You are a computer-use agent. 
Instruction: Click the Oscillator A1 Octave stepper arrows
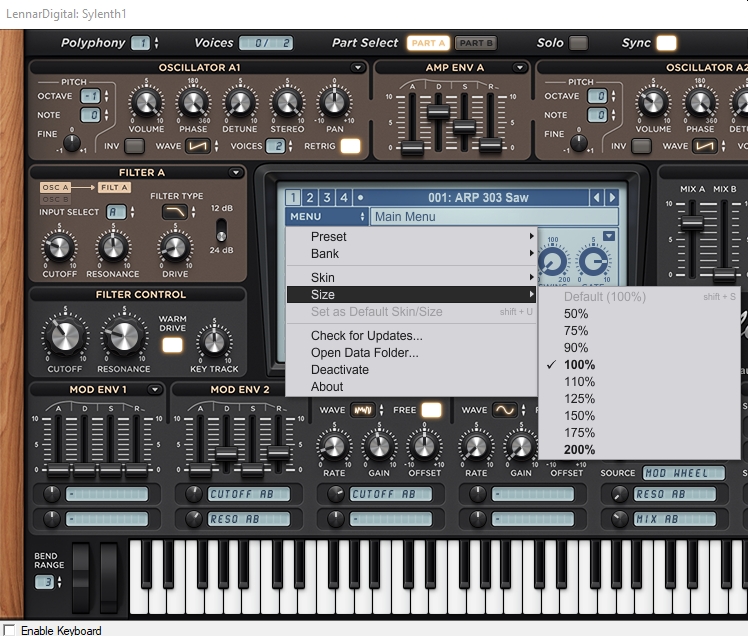coord(106,96)
